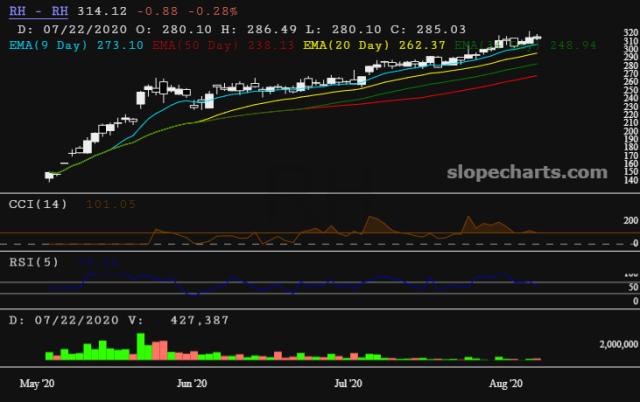Click the tallest green volume bar
The width and height of the screenshot is (640, 402).
(142, 345)
